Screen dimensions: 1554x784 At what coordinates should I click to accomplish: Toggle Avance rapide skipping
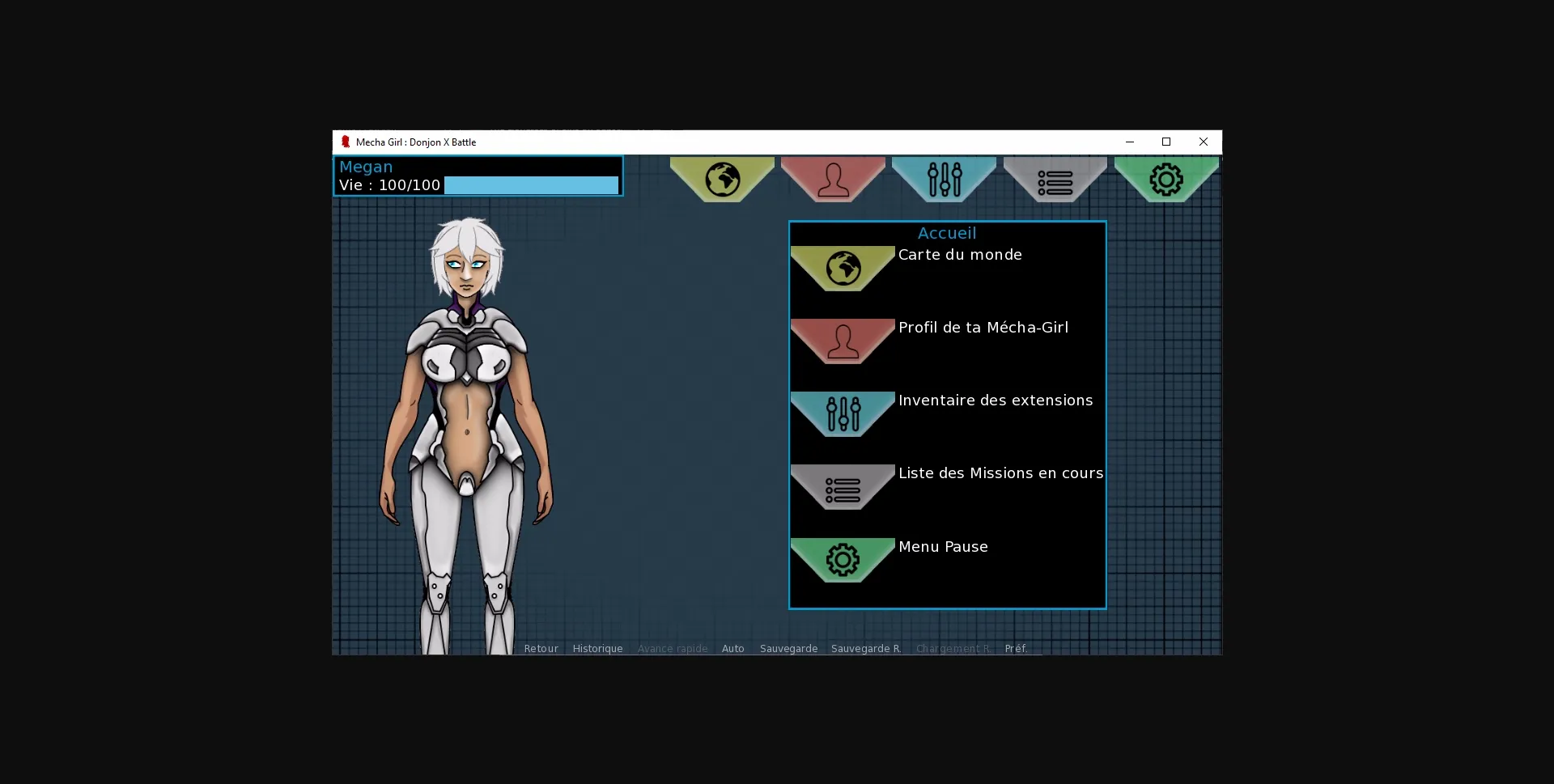pos(672,648)
